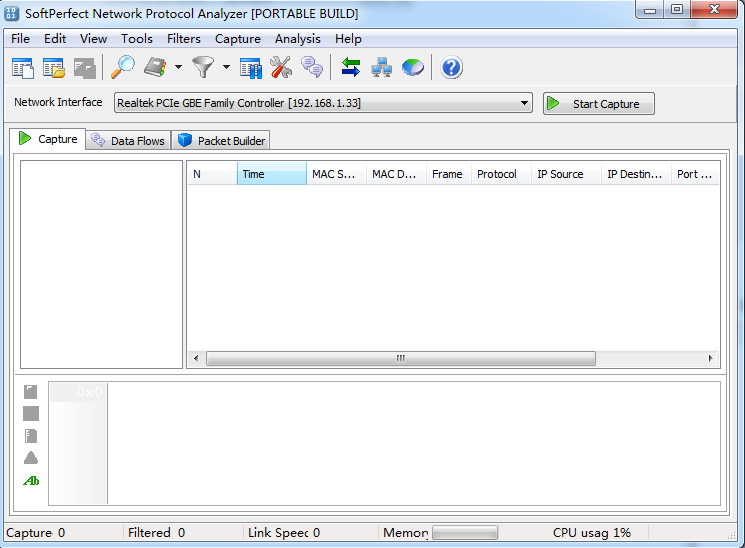
Task: Click the application icon in title bar
Action: tap(12, 13)
